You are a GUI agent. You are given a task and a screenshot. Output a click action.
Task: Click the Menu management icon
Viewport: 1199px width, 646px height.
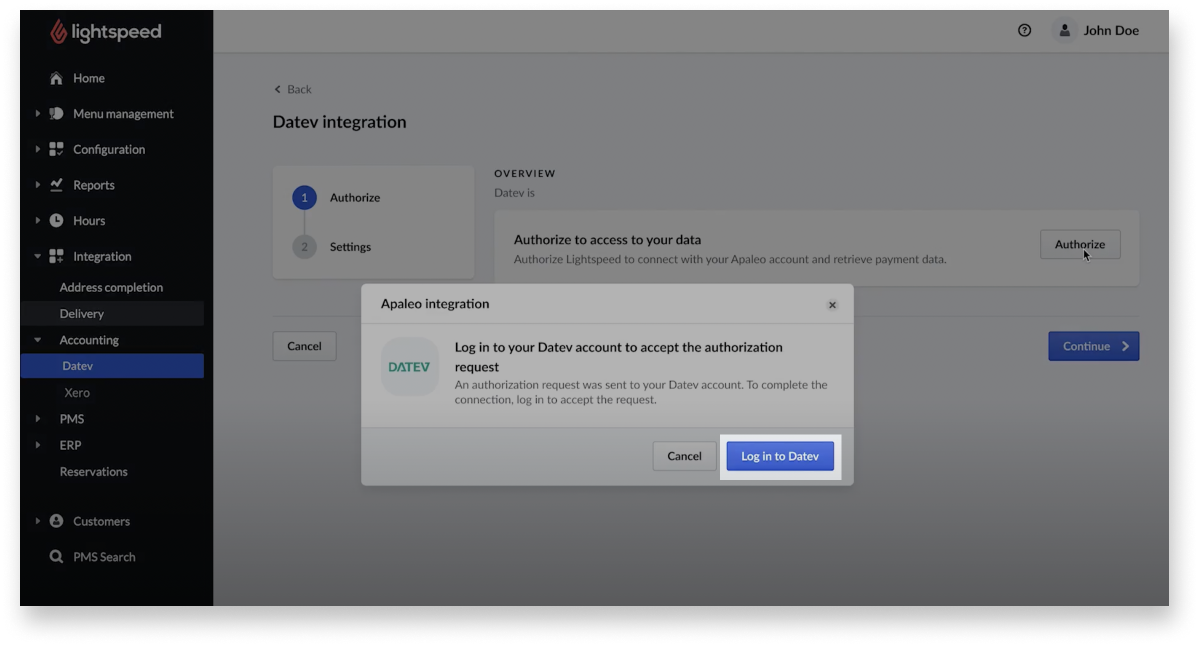pyautogui.click(x=56, y=113)
